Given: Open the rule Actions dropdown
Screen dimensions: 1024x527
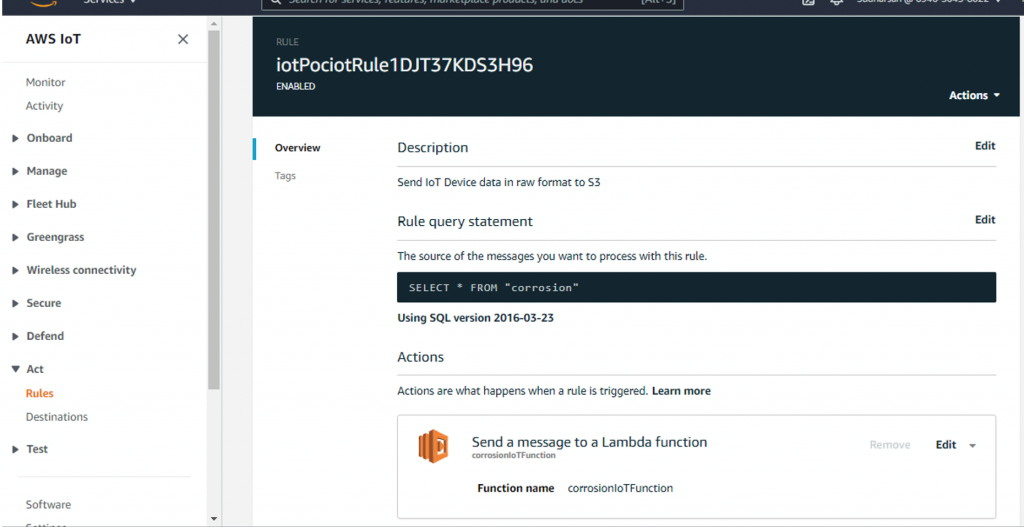Looking at the screenshot, I should 974,95.
